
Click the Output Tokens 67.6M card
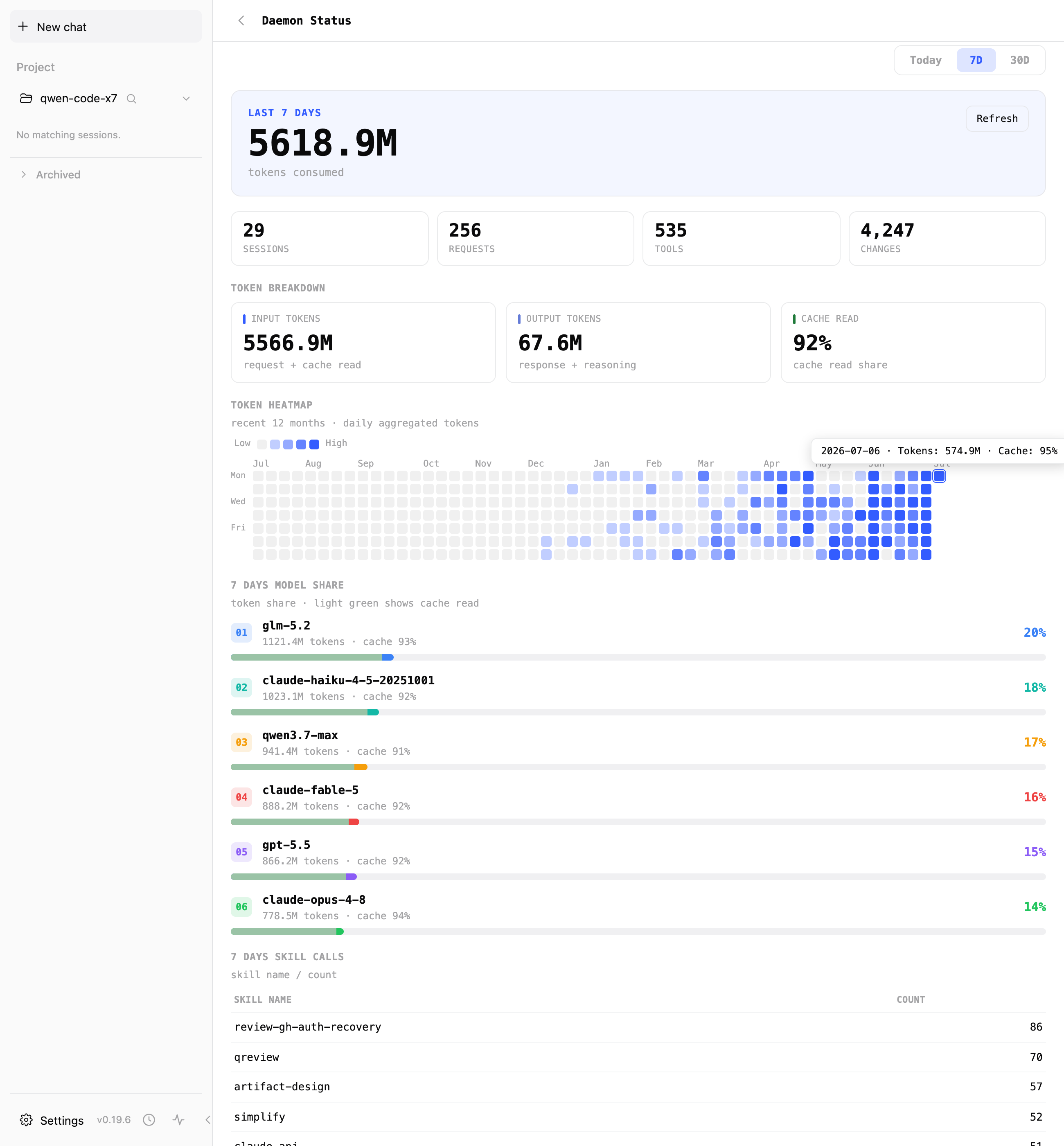click(638, 343)
